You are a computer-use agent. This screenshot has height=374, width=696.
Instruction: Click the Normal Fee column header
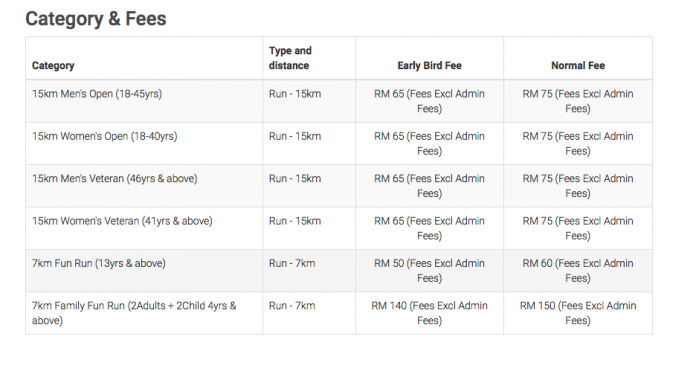(x=578, y=66)
